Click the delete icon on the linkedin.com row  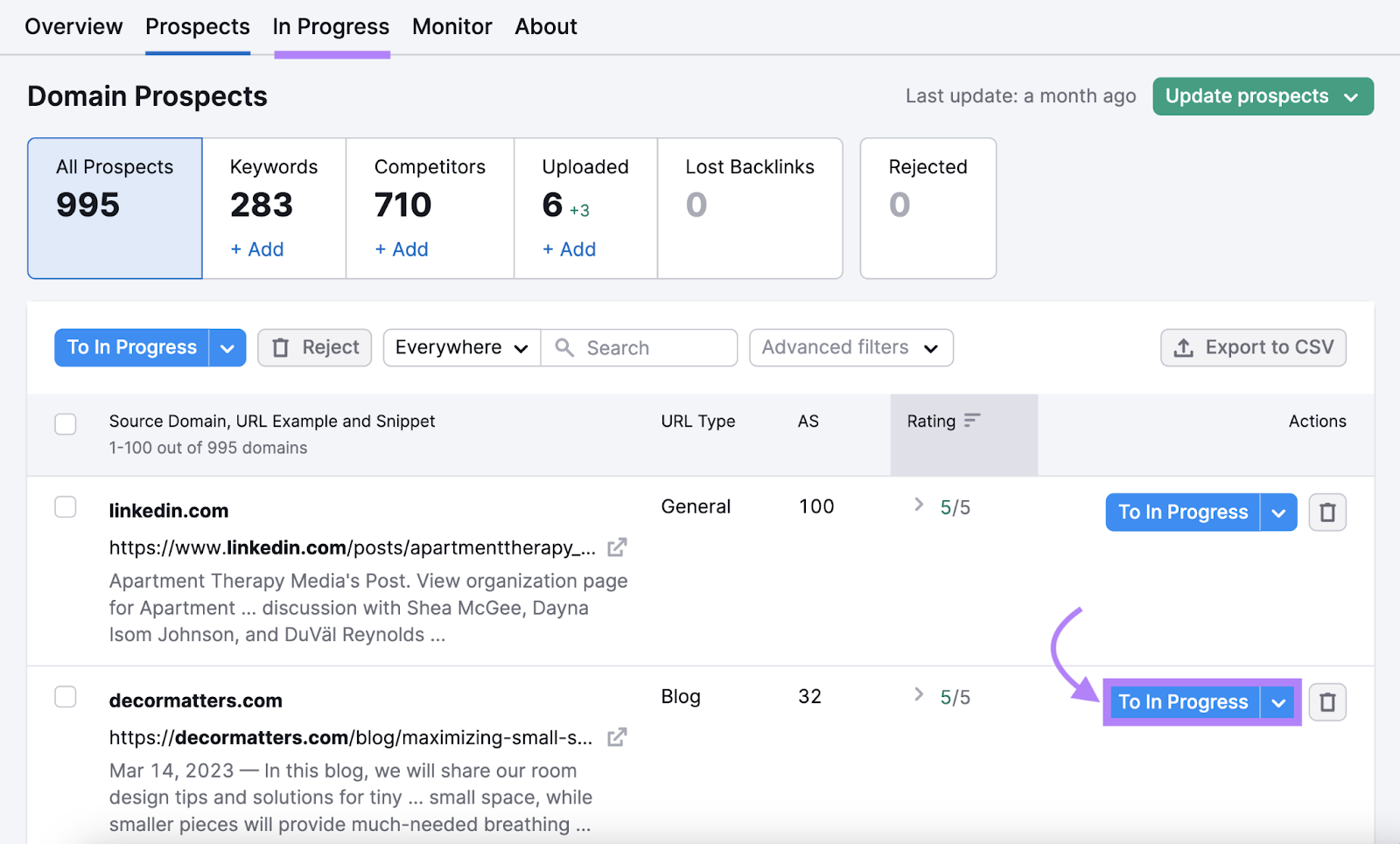pos(1327,512)
